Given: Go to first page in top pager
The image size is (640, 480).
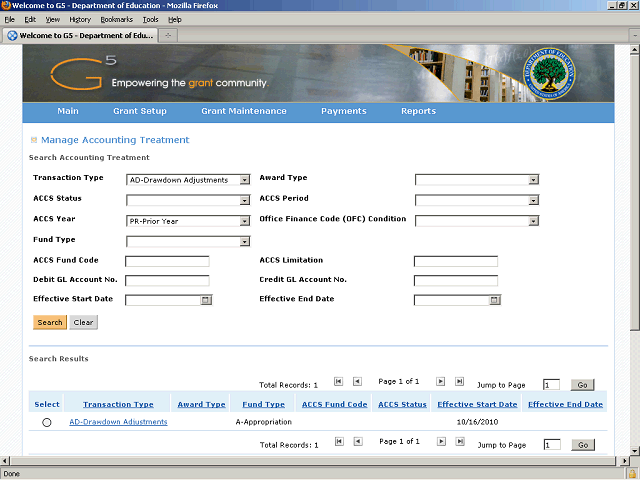Looking at the screenshot, I should (x=338, y=381).
